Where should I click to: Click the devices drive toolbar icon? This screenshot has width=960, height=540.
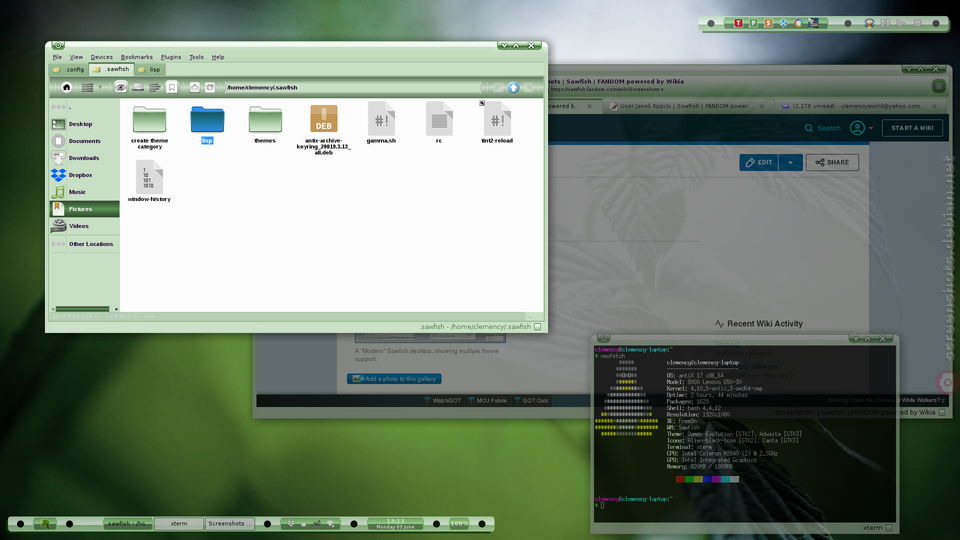138,88
